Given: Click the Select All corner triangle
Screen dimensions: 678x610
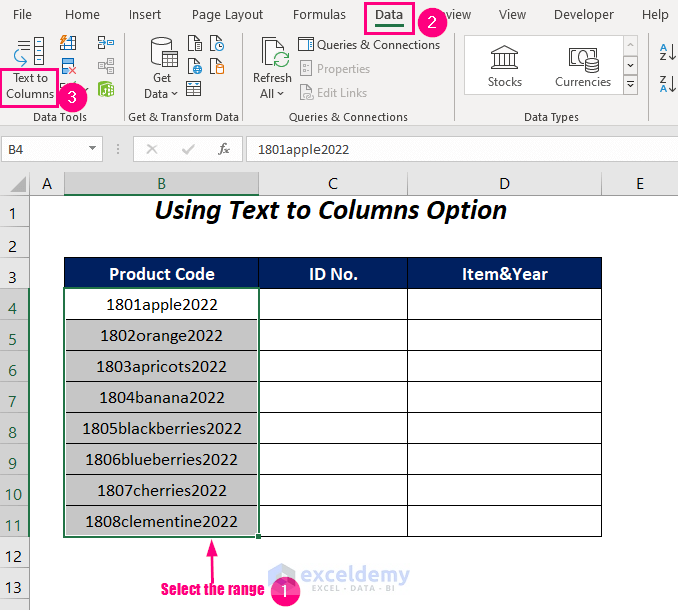Looking at the screenshot, I should pos(17,184).
